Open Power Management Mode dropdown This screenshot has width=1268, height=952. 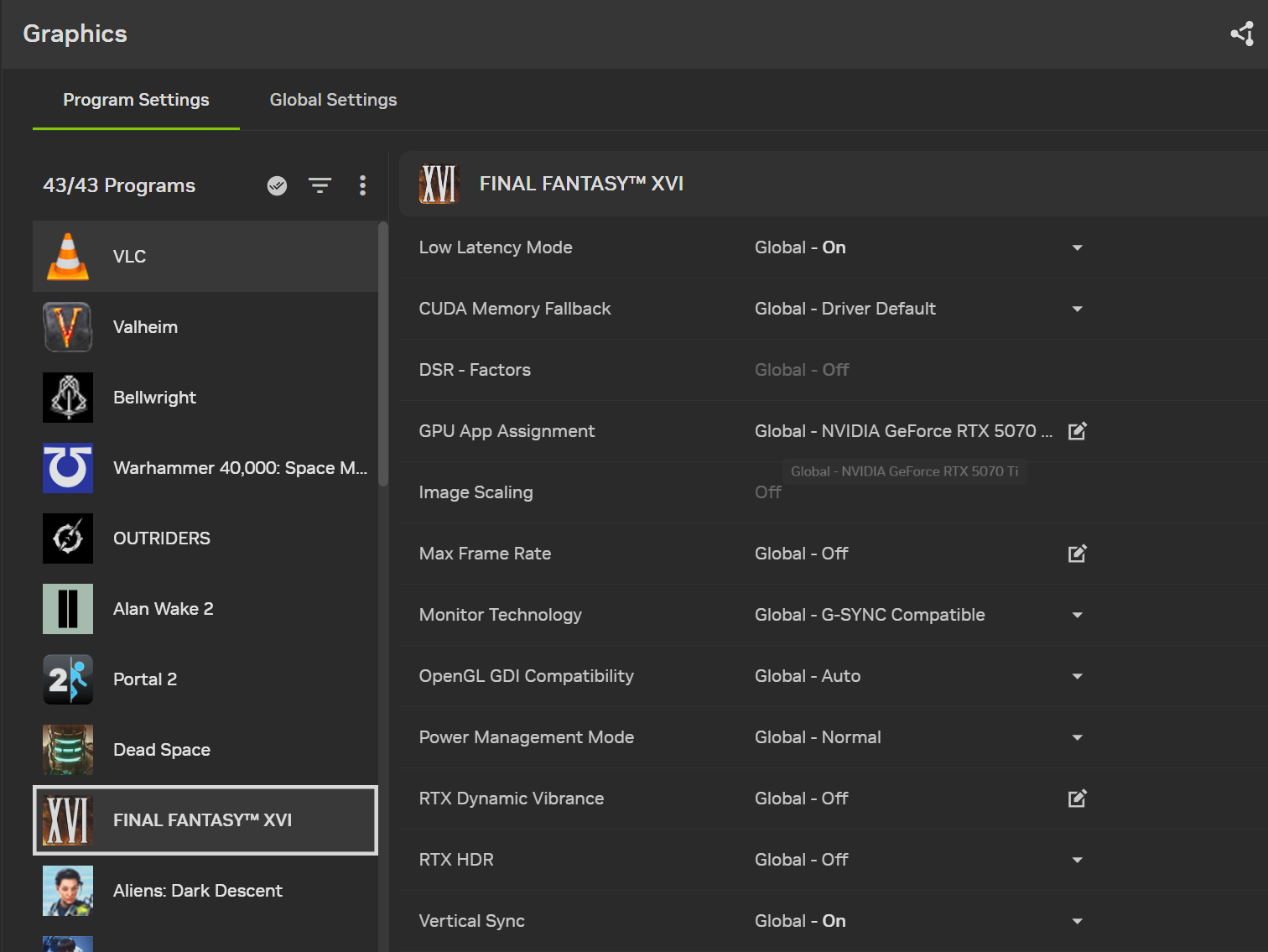[1078, 737]
